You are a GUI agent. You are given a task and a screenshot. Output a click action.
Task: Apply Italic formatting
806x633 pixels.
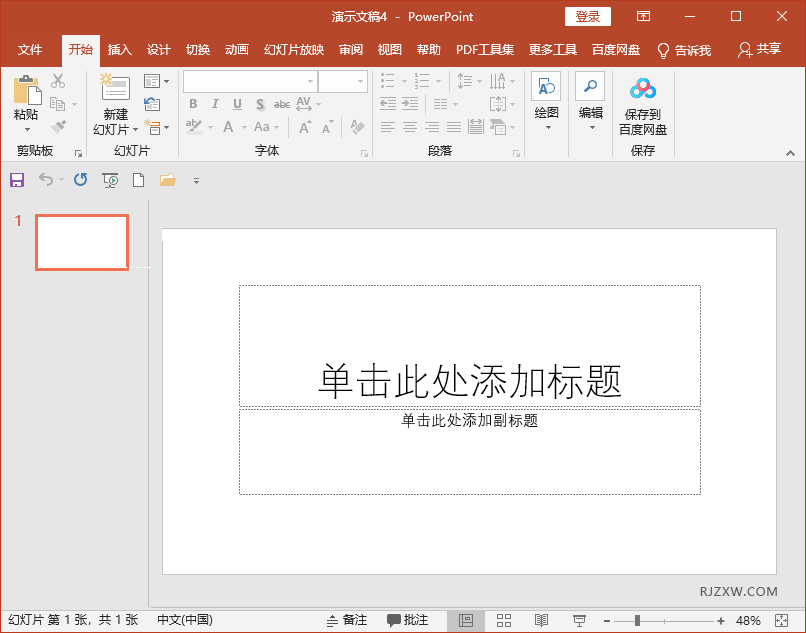click(x=214, y=104)
